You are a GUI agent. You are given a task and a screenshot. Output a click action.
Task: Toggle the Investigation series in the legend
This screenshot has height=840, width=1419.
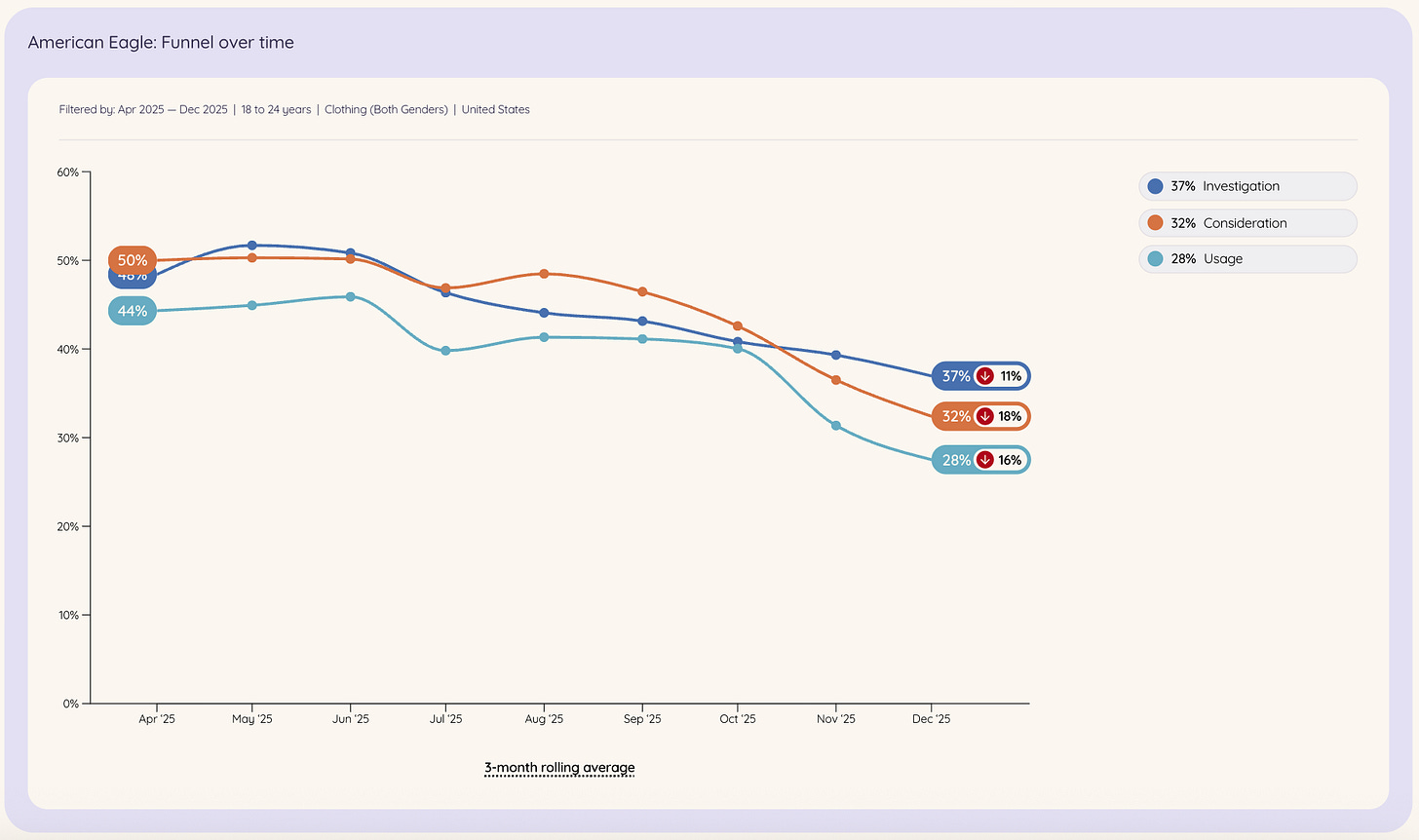(1247, 186)
